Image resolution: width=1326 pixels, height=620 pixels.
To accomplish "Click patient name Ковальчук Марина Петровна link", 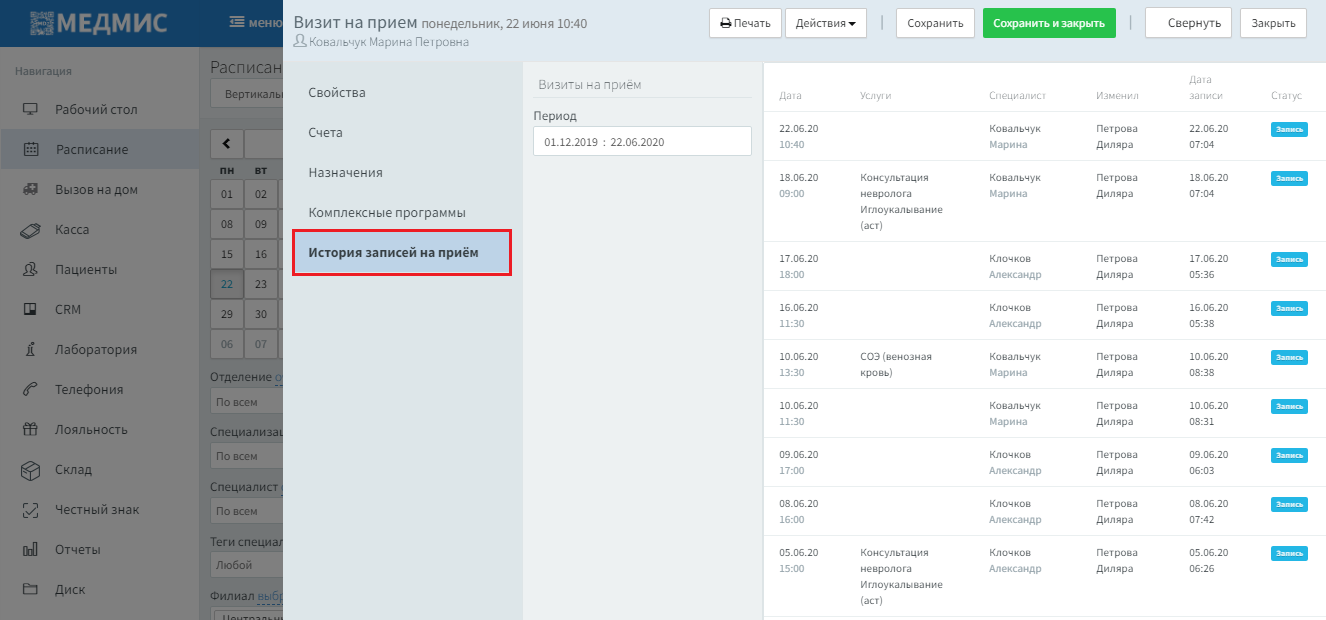I will [388, 42].
